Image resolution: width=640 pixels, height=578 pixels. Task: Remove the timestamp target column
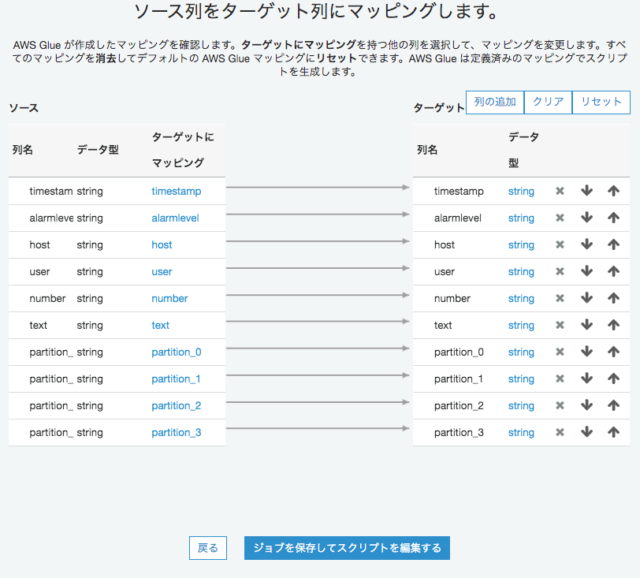(560, 191)
